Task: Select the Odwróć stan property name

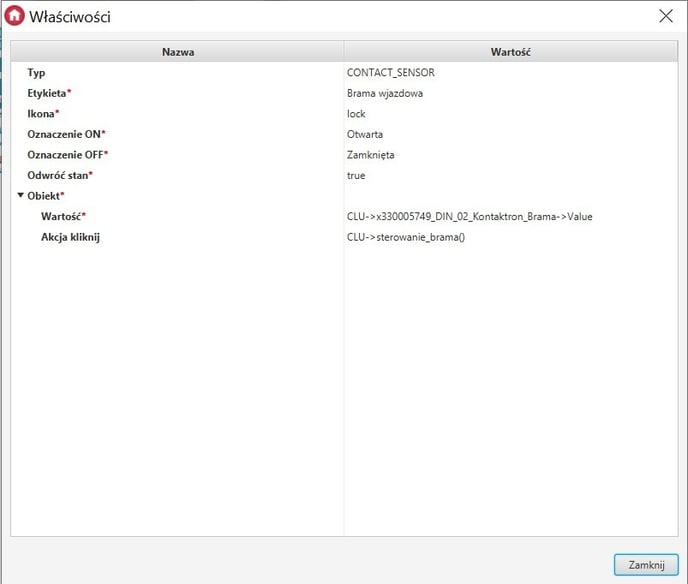Action: coord(59,176)
